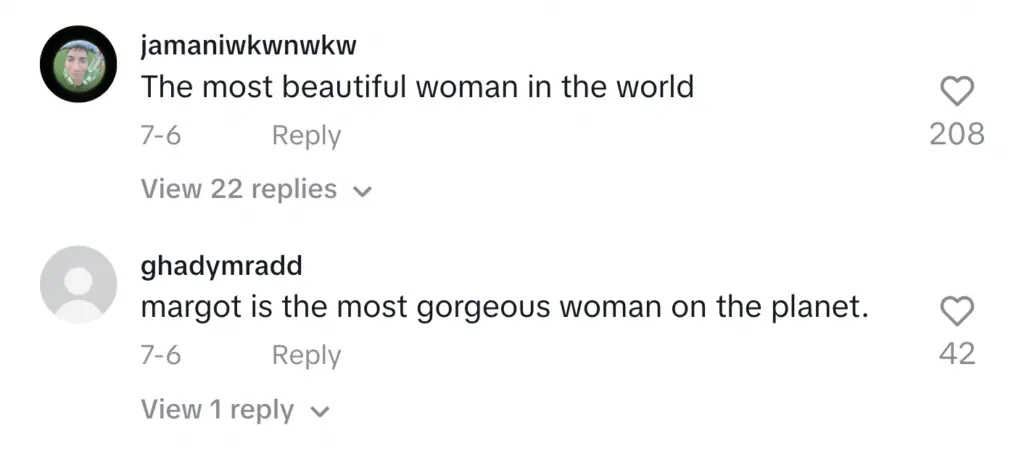Click the 42 likes count
Screen dimensions: 1024x454
point(957,353)
